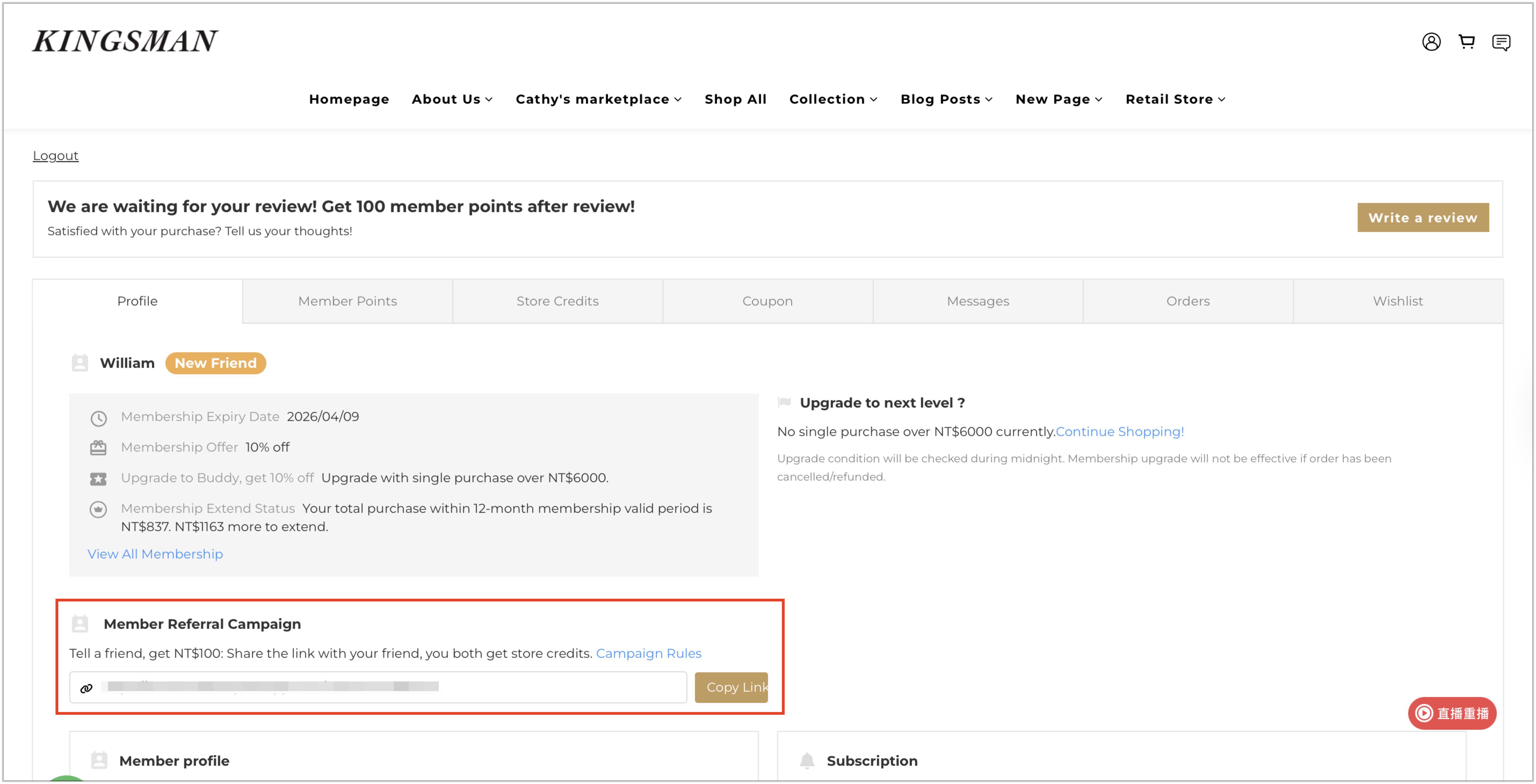
Task: Click the 'Upgrade to next level ?' heading
Action: (x=882, y=403)
